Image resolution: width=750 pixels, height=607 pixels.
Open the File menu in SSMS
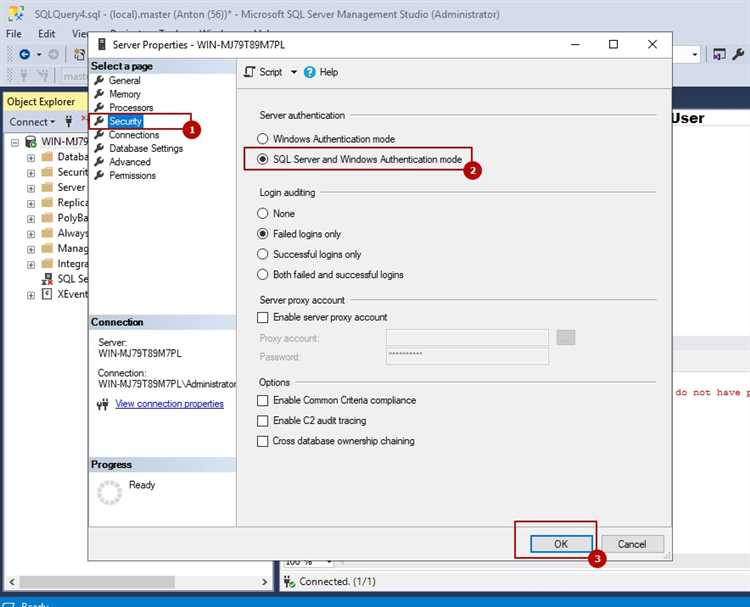[x=14, y=34]
